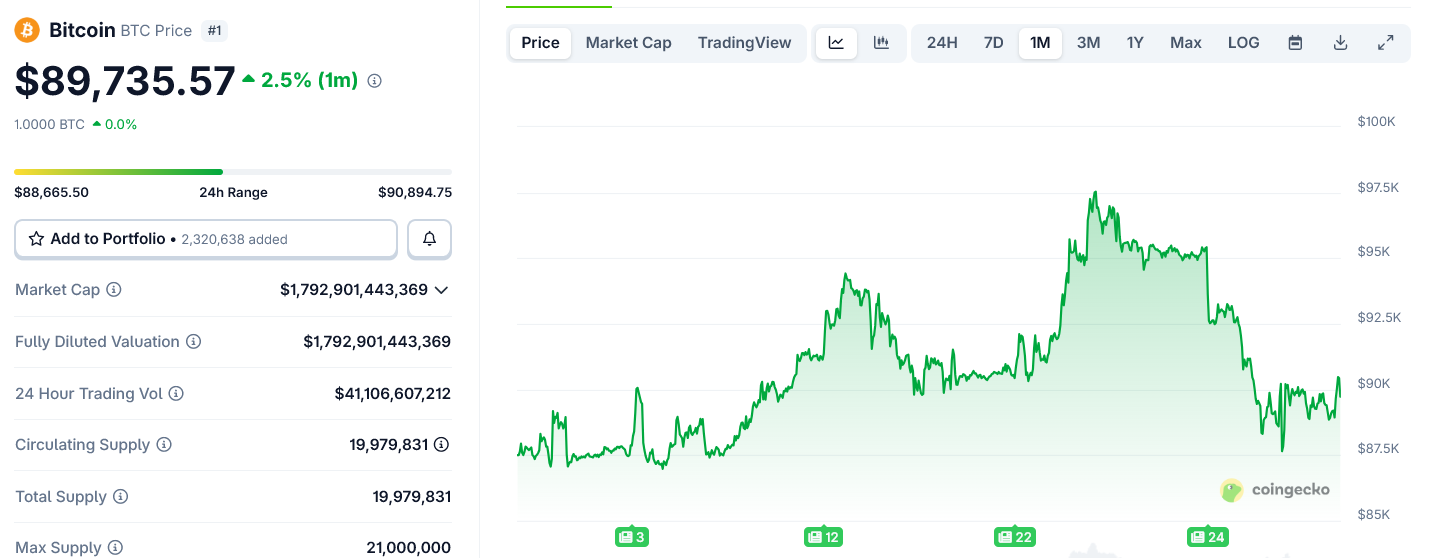Click the 1.0000 BTC text
The image size is (1450, 558).
click(x=49, y=125)
